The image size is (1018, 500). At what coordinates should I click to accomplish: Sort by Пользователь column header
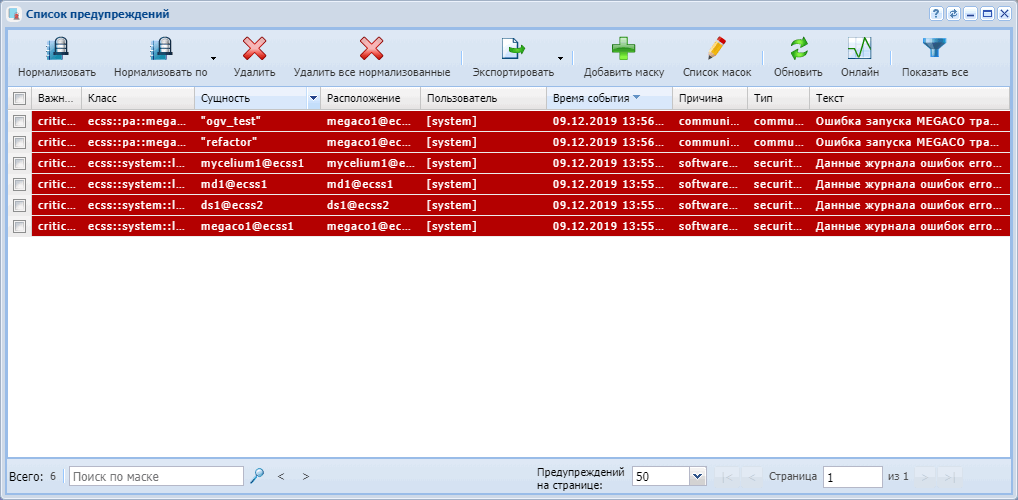point(483,99)
